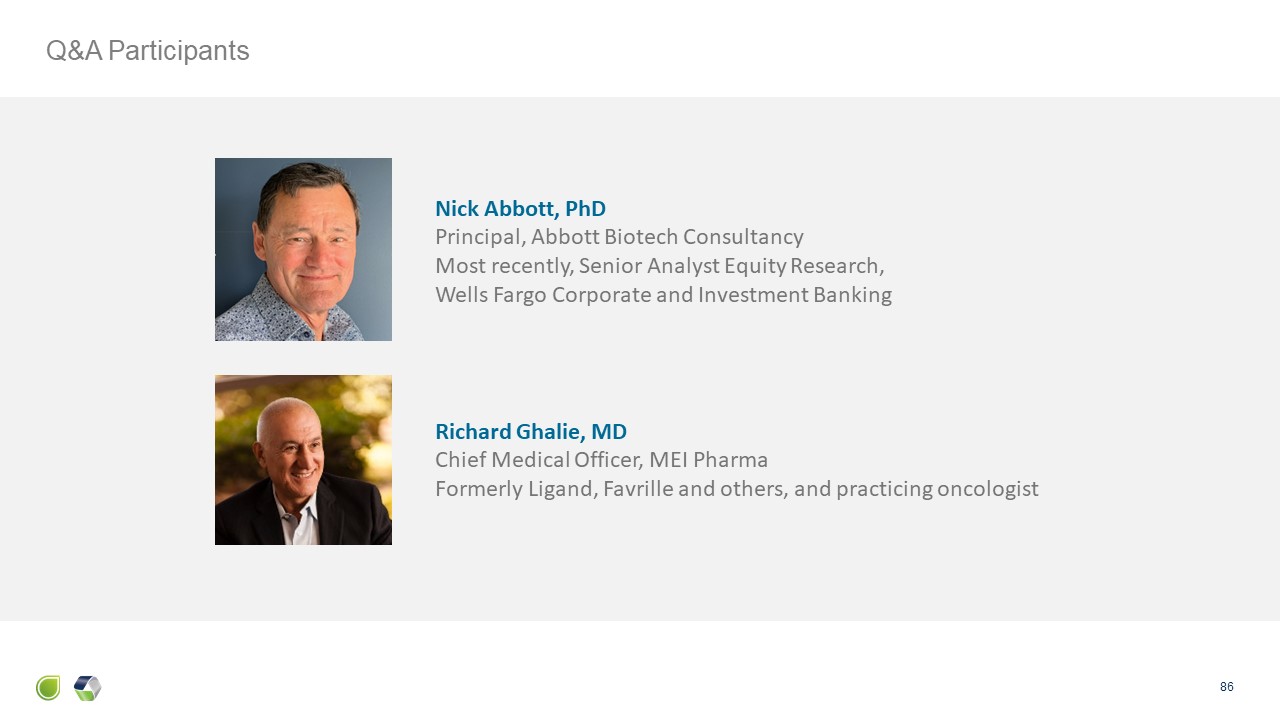
Task: Click 'Senior Analyst Equity Research' text
Action: click(x=730, y=266)
